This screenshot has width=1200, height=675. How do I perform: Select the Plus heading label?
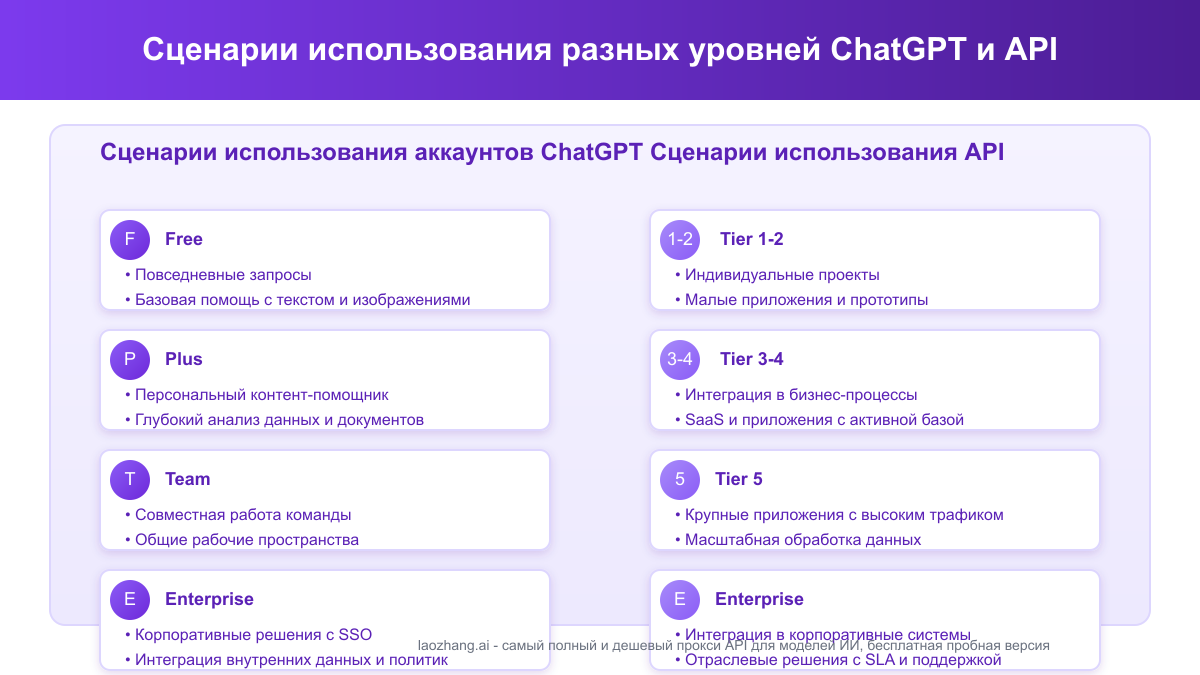(183, 359)
